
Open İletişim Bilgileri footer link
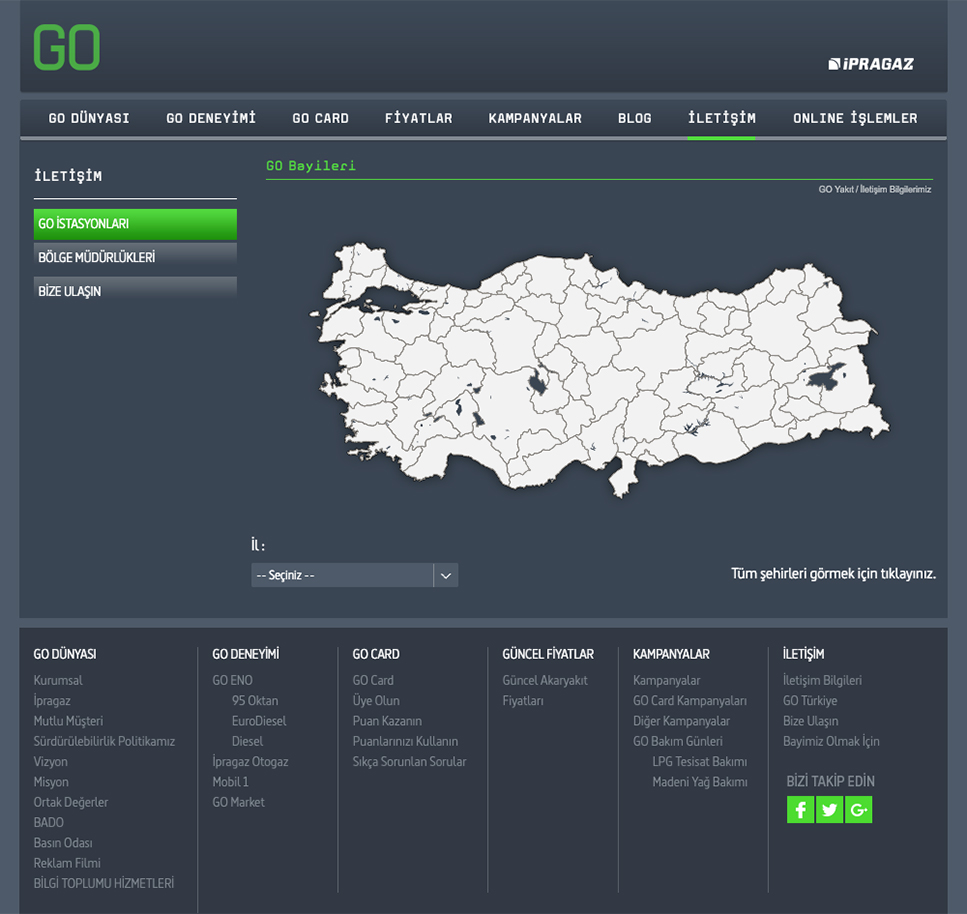pos(822,680)
